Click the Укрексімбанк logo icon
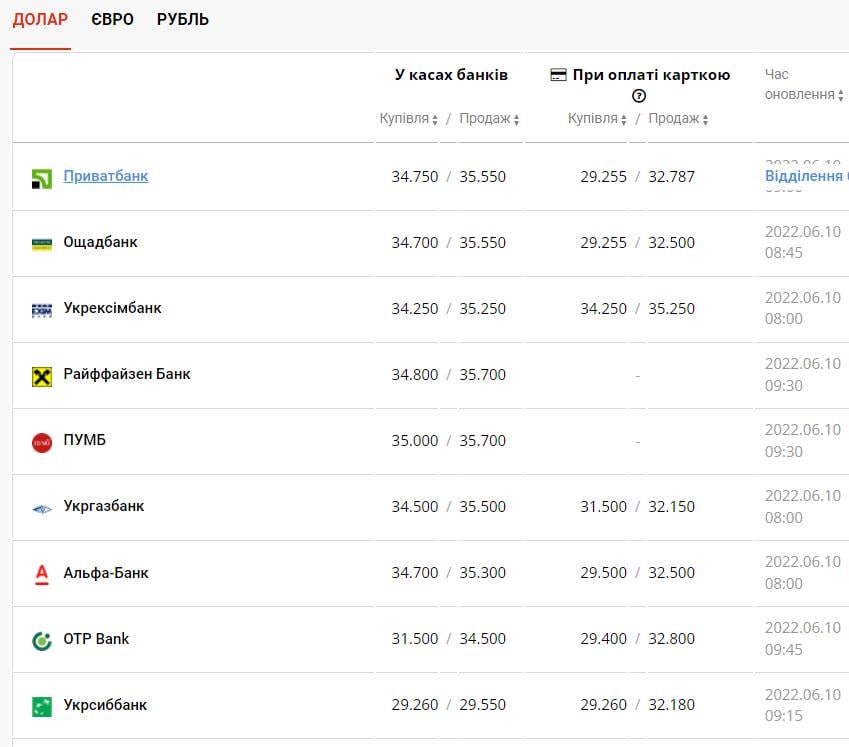 coord(41,310)
